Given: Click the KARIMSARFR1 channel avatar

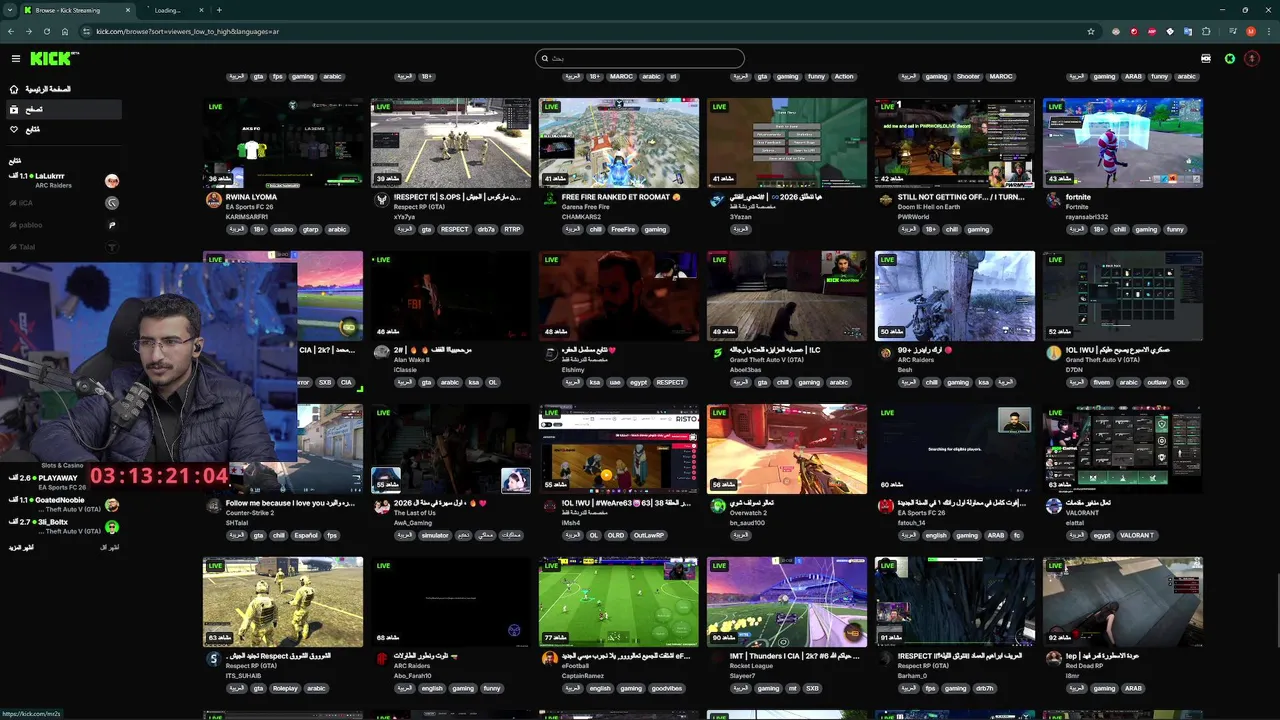Looking at the screenshot, I should click(213, 200).
